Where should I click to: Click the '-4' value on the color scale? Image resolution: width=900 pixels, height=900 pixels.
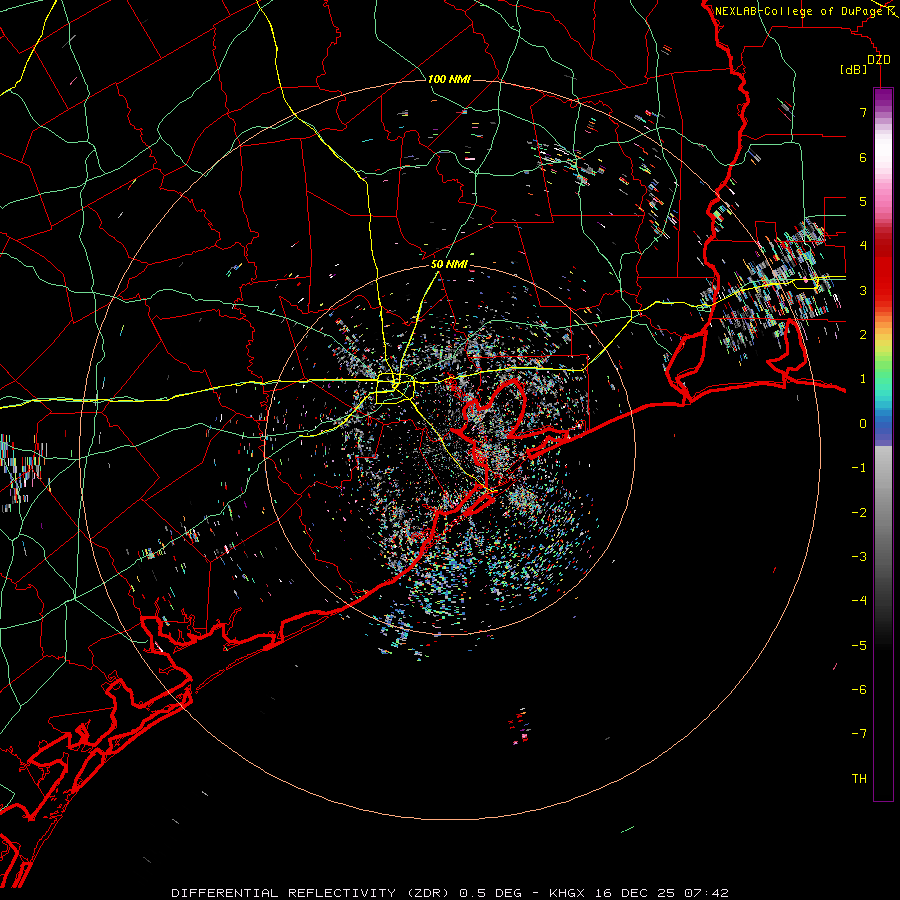pyautogui.click(x=859, y=601)
